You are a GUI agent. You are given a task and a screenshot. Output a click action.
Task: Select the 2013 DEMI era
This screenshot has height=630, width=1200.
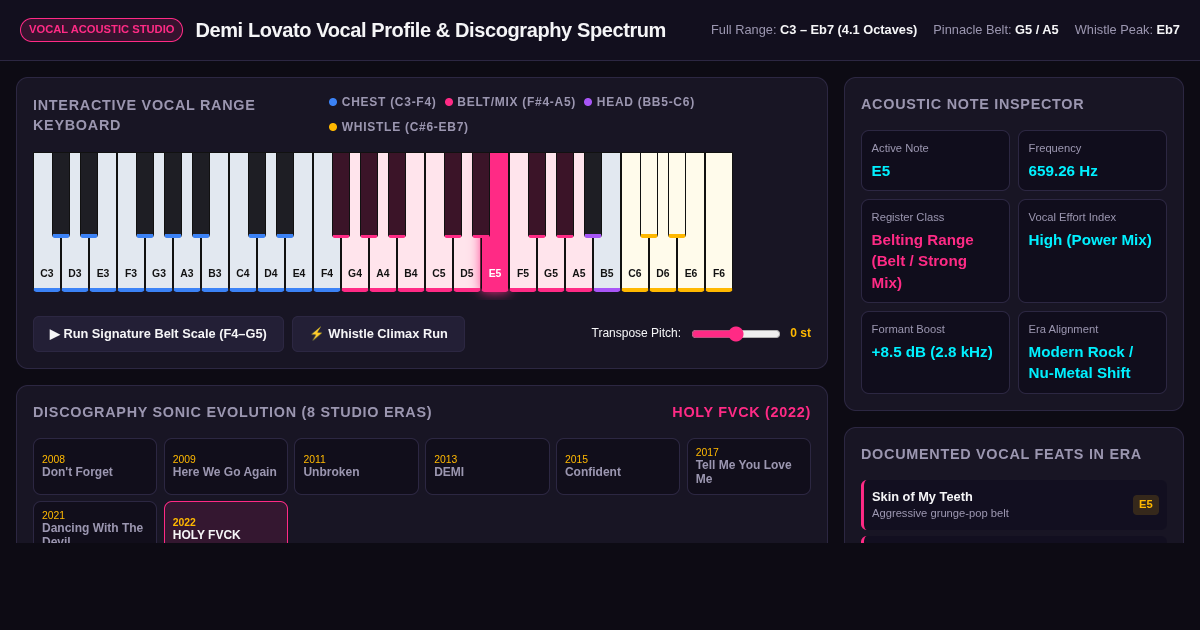[x=487, y=466]
